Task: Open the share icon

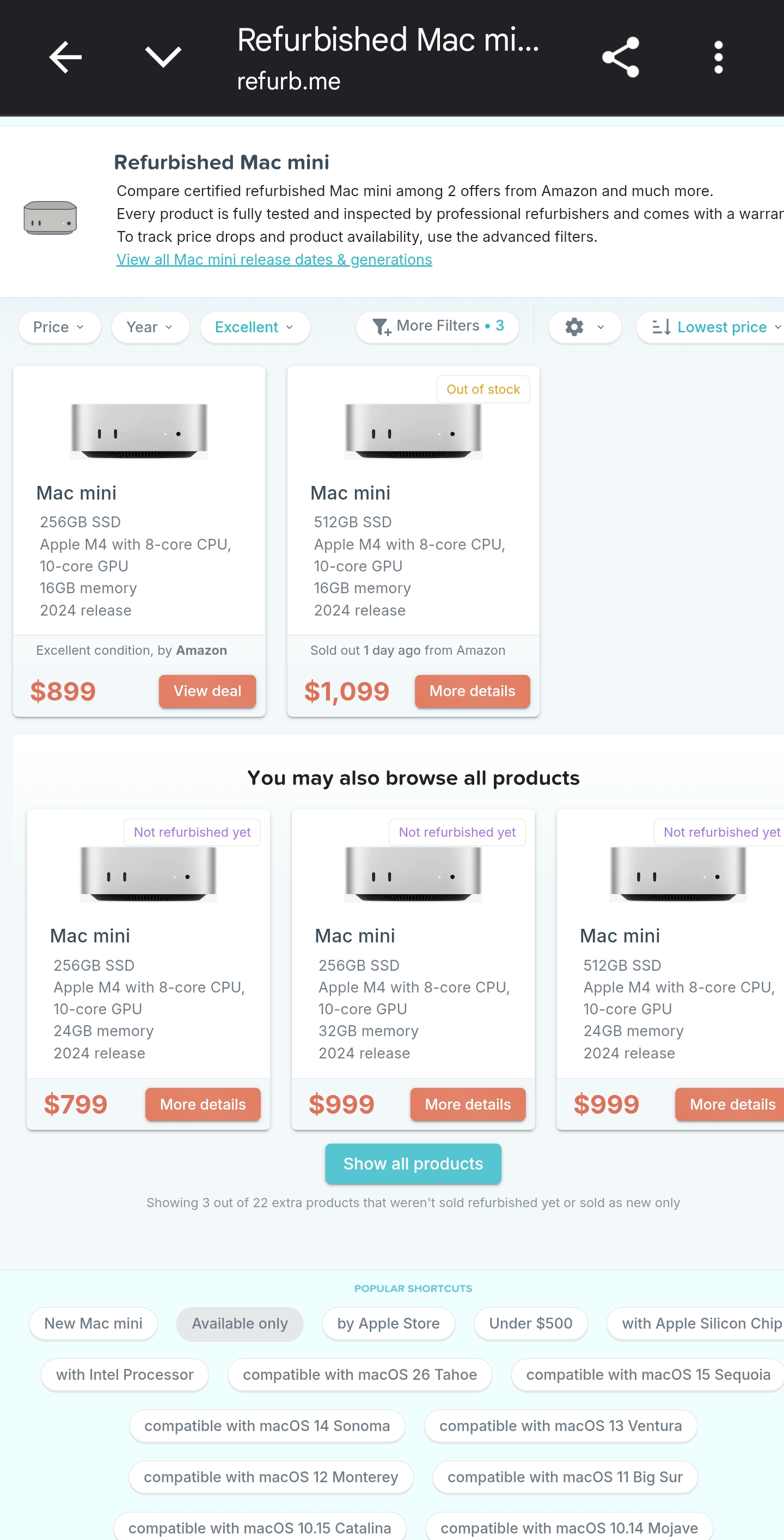Action: (621, 57)
